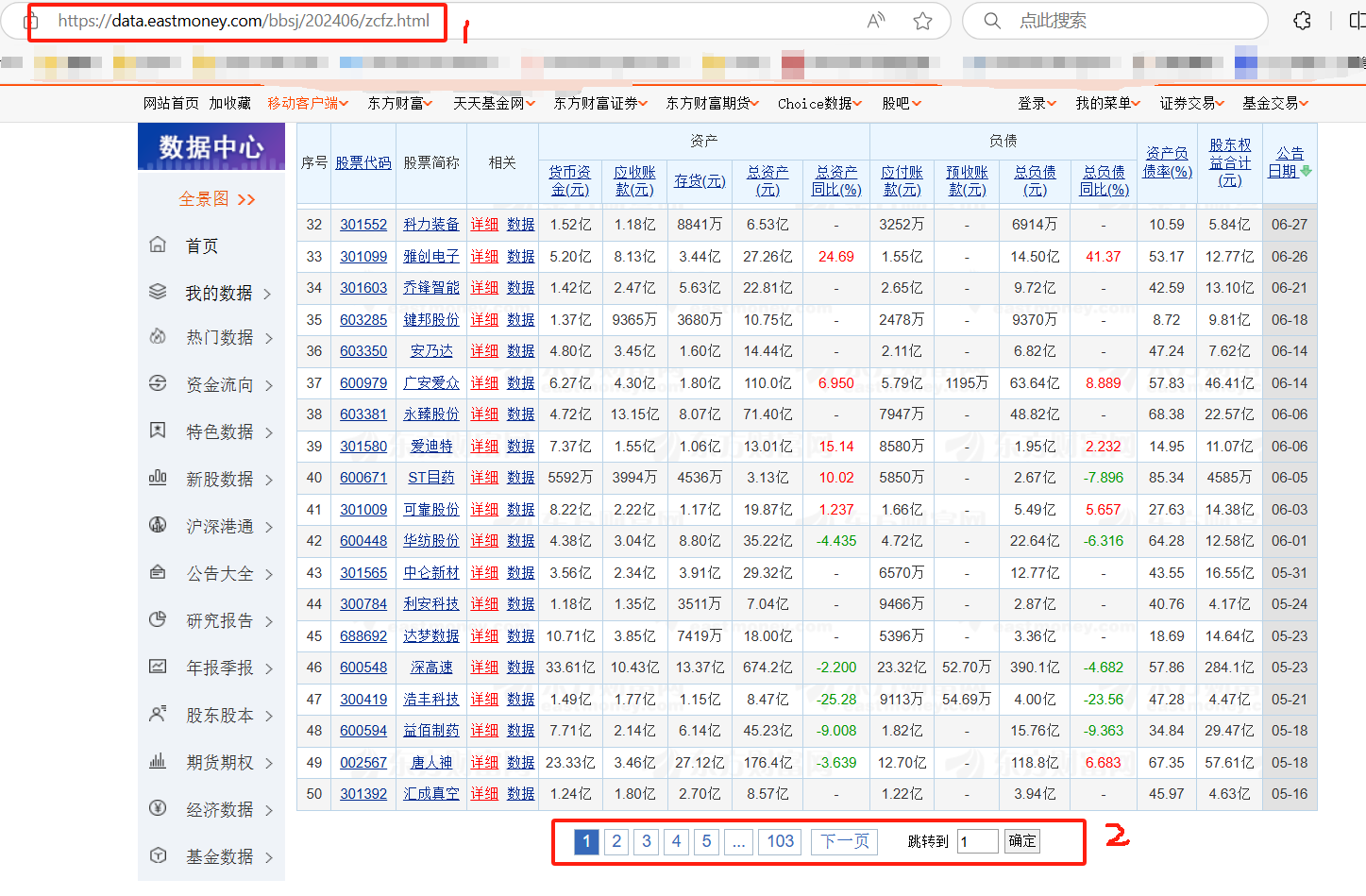Screen dimensions: 1366x896
Task: Sort by 应收账款(元) column header
Action: click(634, 180)
